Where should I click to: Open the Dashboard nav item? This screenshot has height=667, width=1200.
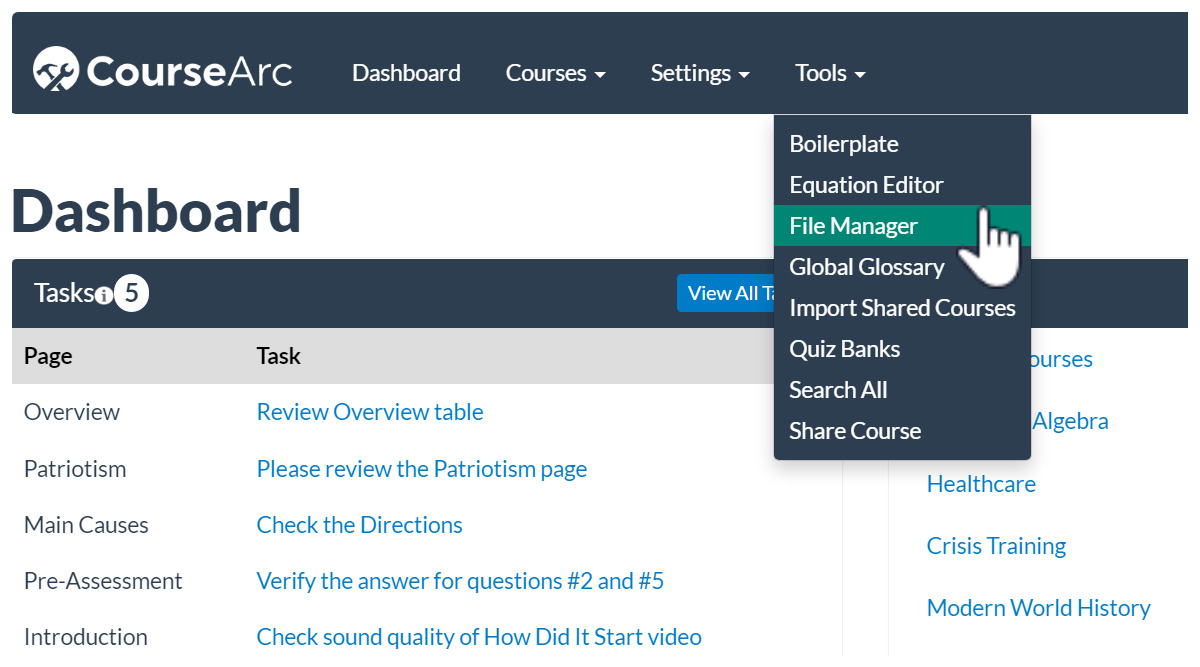pos(406,73)
